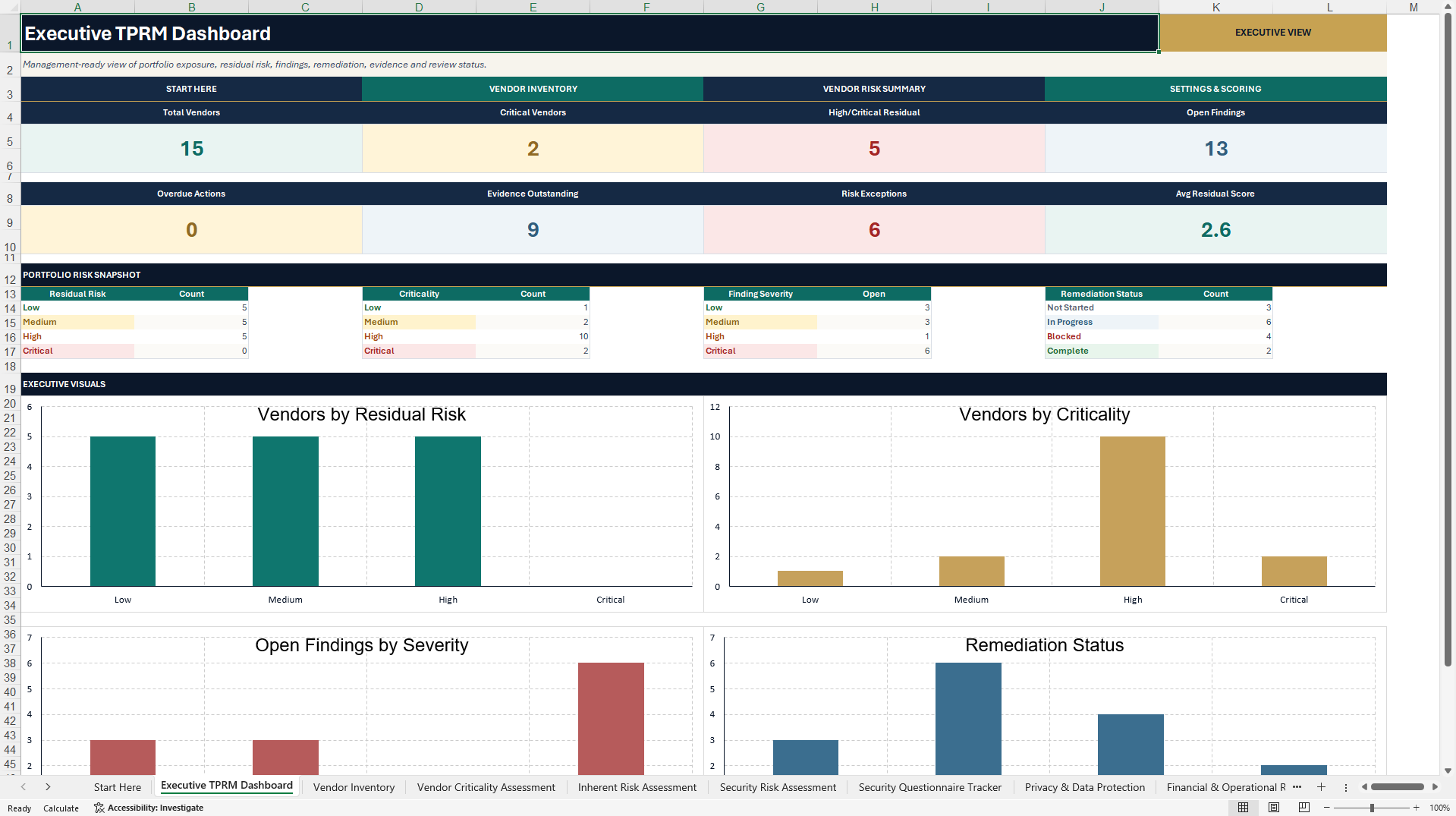Switch to Normal view icon
1456x816 pixels.
(1243, 808)
